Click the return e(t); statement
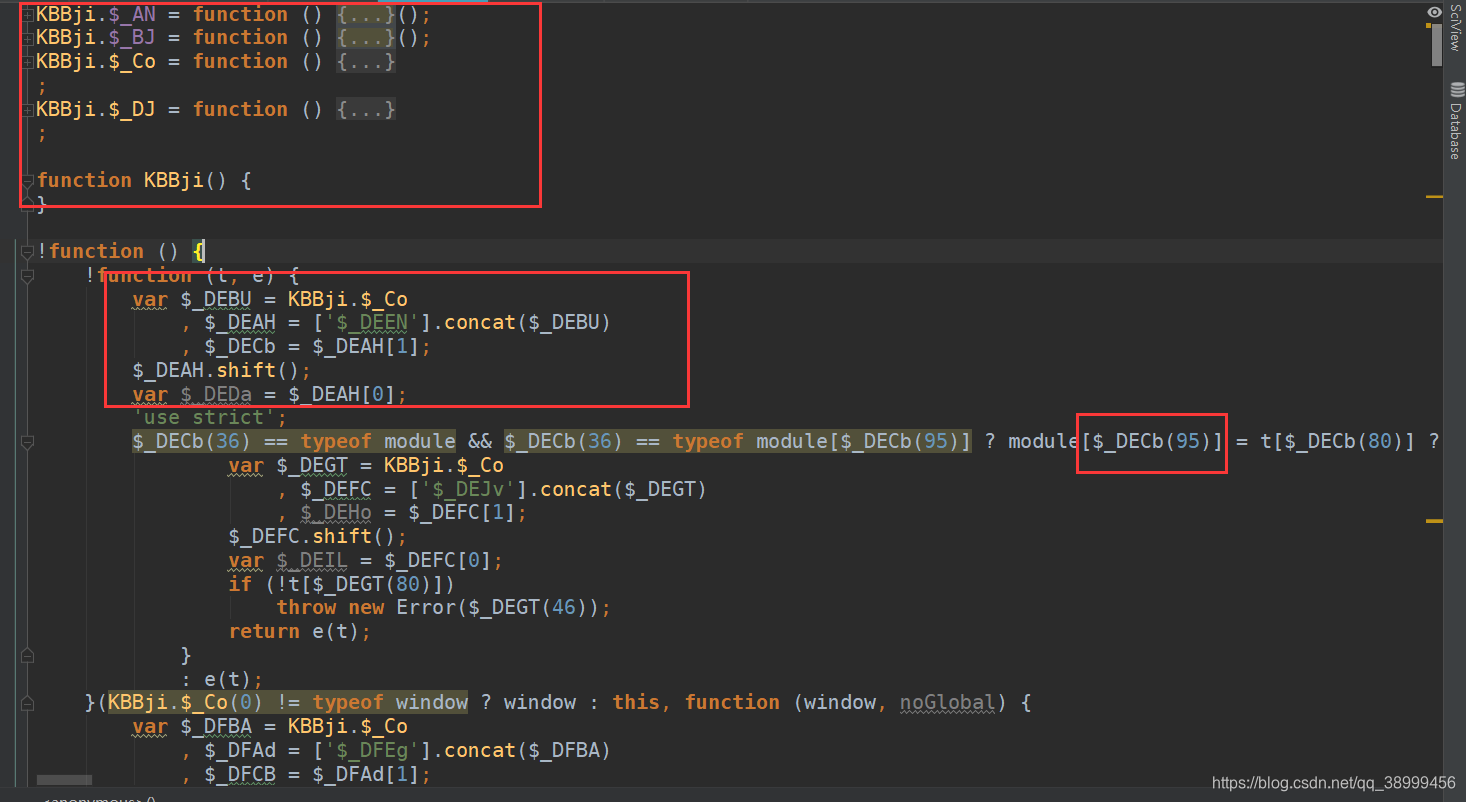 300,632
